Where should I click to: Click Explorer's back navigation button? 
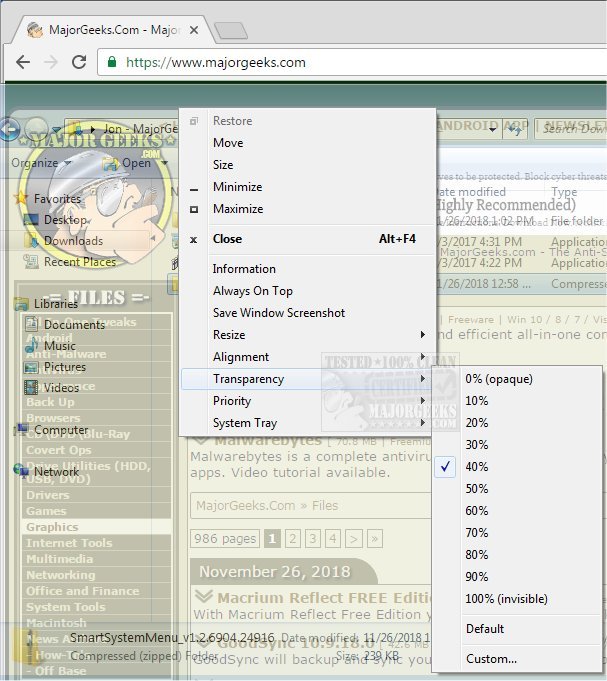point(10,129)
